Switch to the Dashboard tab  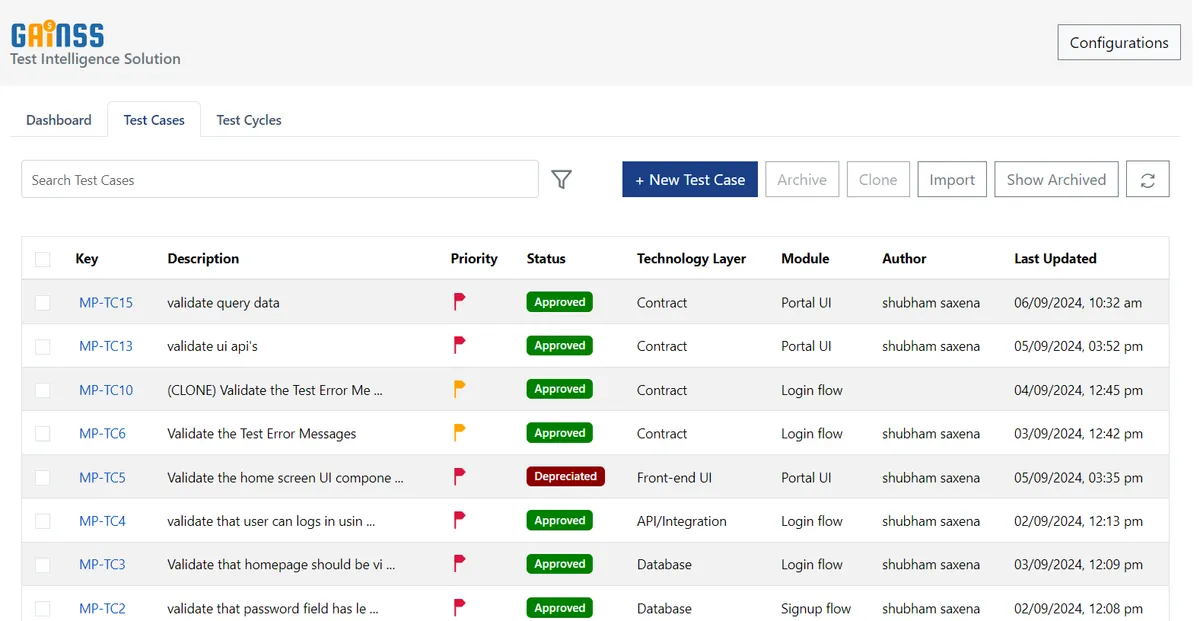58,120
